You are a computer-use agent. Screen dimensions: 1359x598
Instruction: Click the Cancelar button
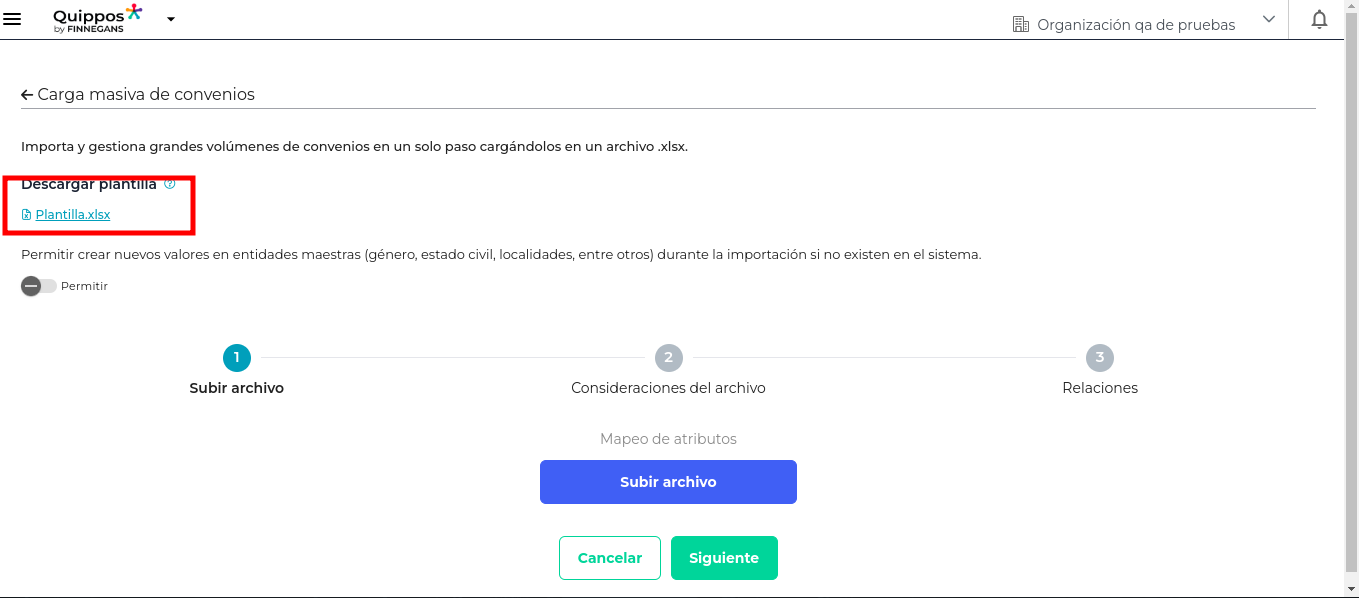[x=610, y=558]
